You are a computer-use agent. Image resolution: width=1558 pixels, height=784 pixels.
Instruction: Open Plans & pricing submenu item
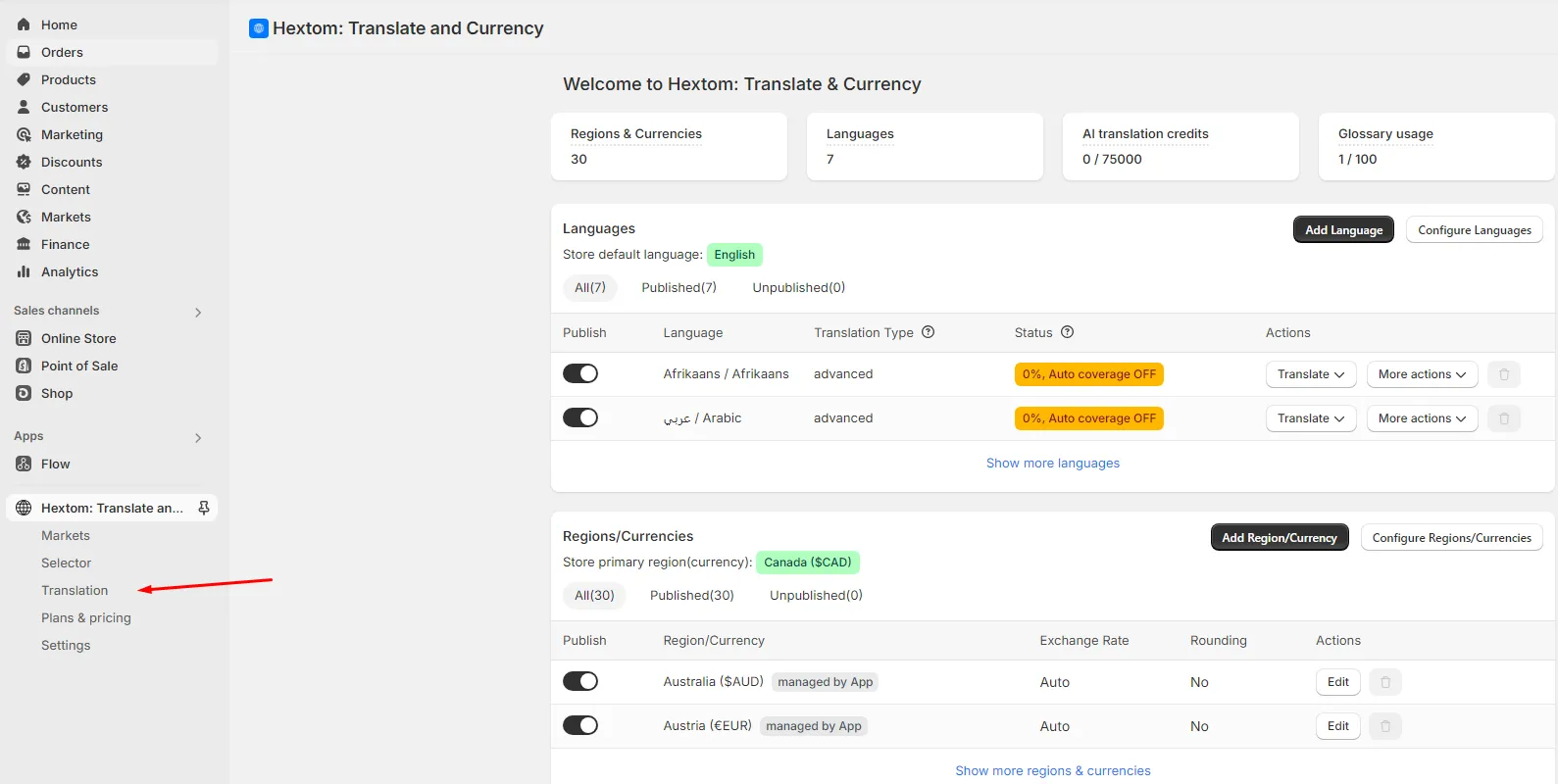[x=86, y=618]
